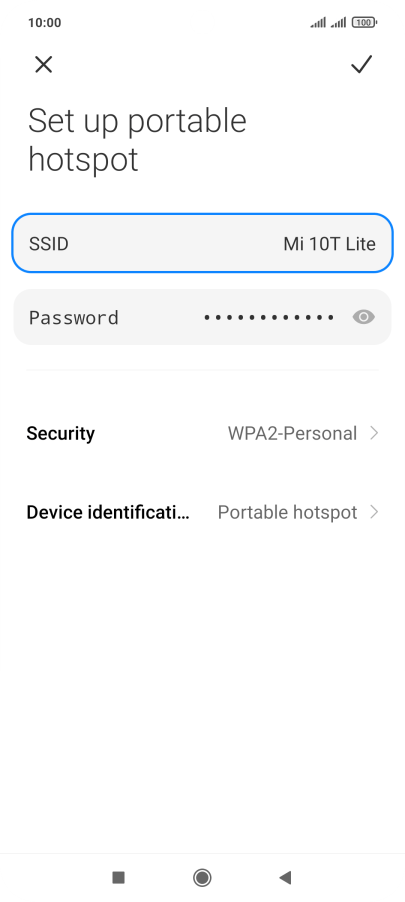Expand Device identification chevron arrow
This screenshot has height=902, width=405.
[x=374, y=511]
